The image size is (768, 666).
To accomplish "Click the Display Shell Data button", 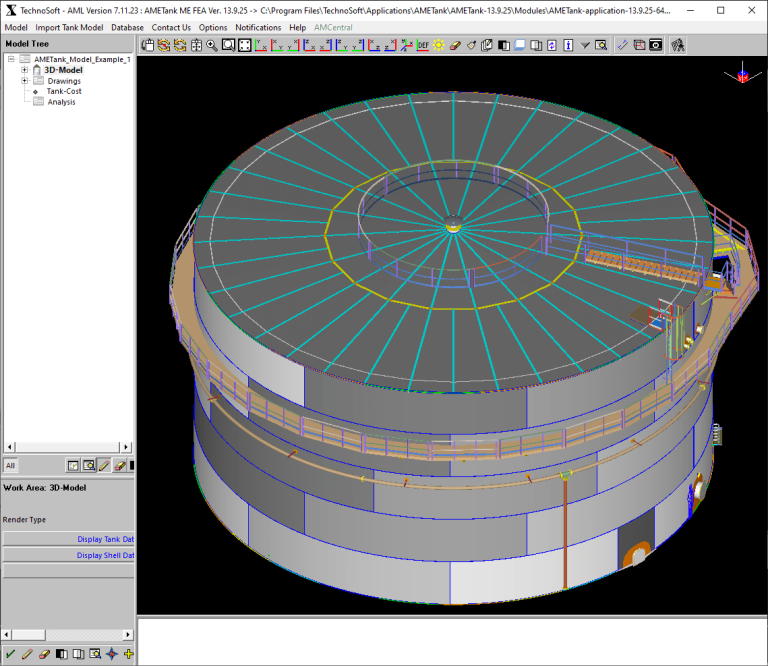I will pos(69,555).
